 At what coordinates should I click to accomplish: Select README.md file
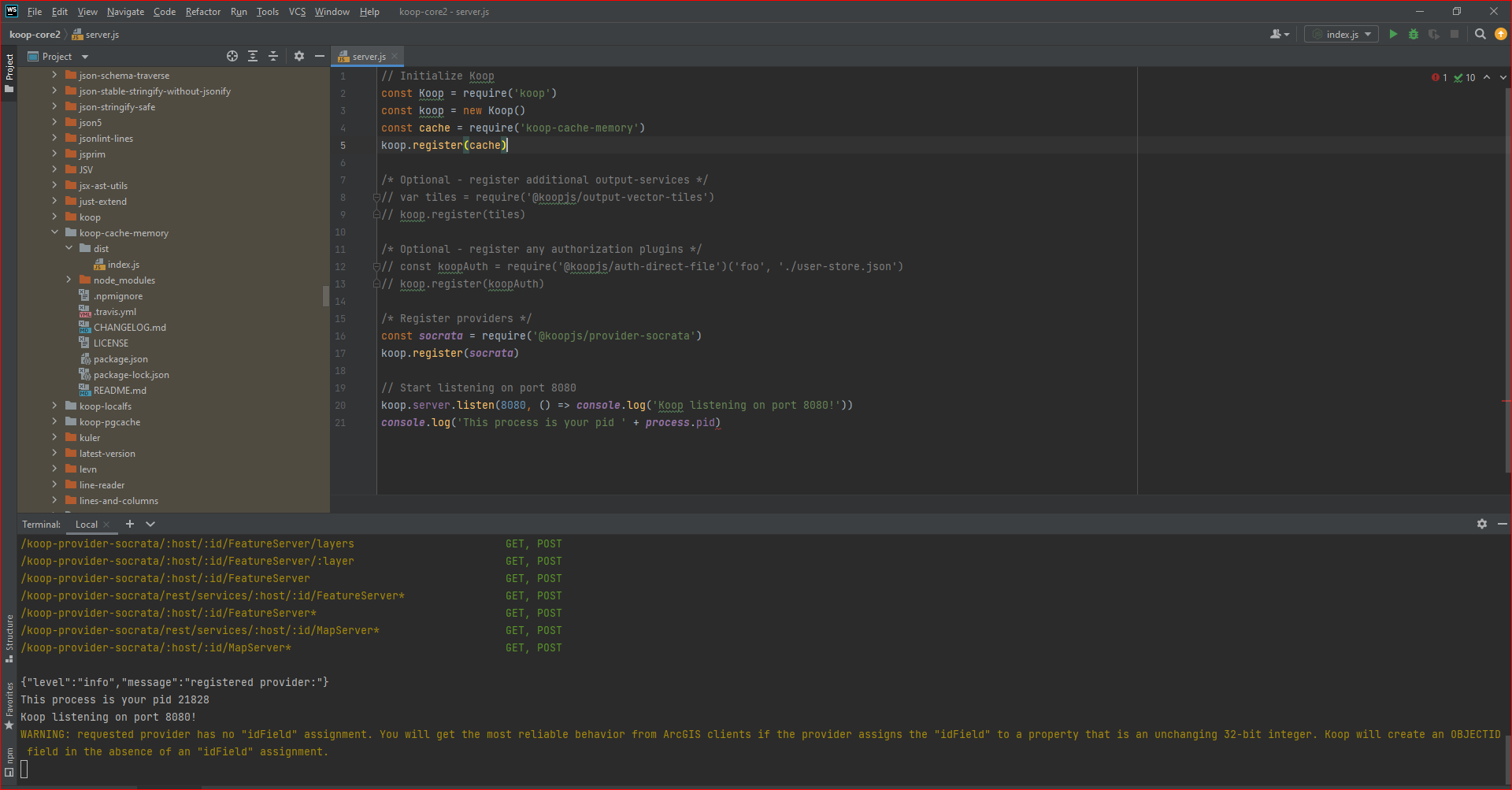(113, 391)
